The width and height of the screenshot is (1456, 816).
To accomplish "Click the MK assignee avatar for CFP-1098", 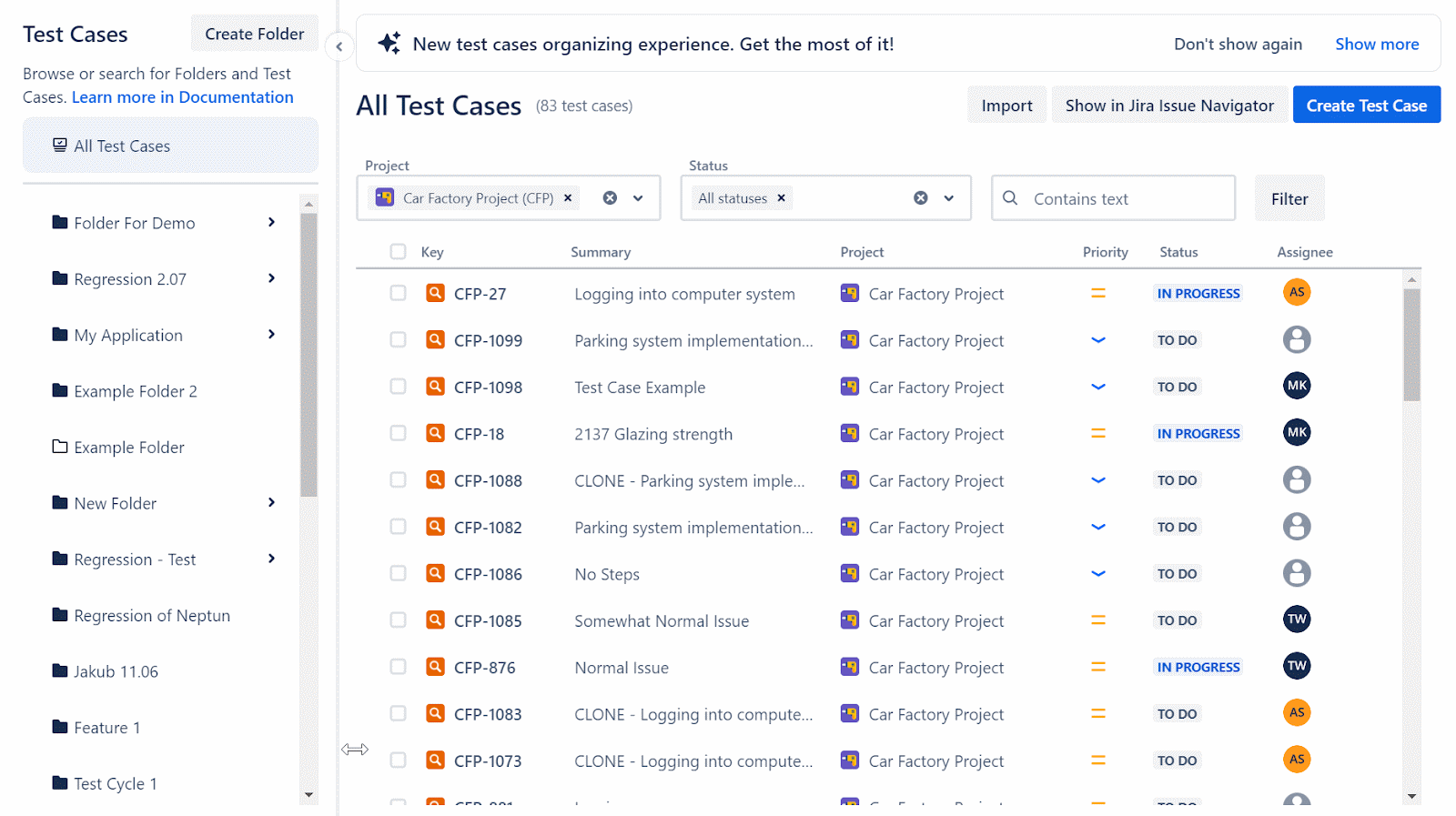I will [1297, 386].
